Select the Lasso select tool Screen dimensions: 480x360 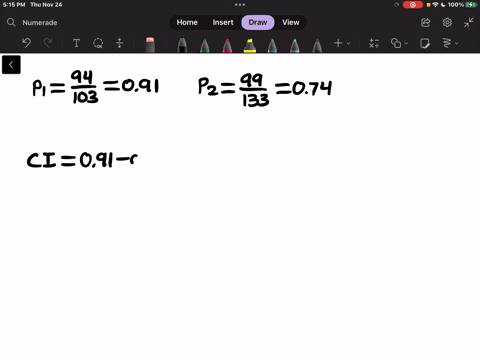tap(98, 43)
